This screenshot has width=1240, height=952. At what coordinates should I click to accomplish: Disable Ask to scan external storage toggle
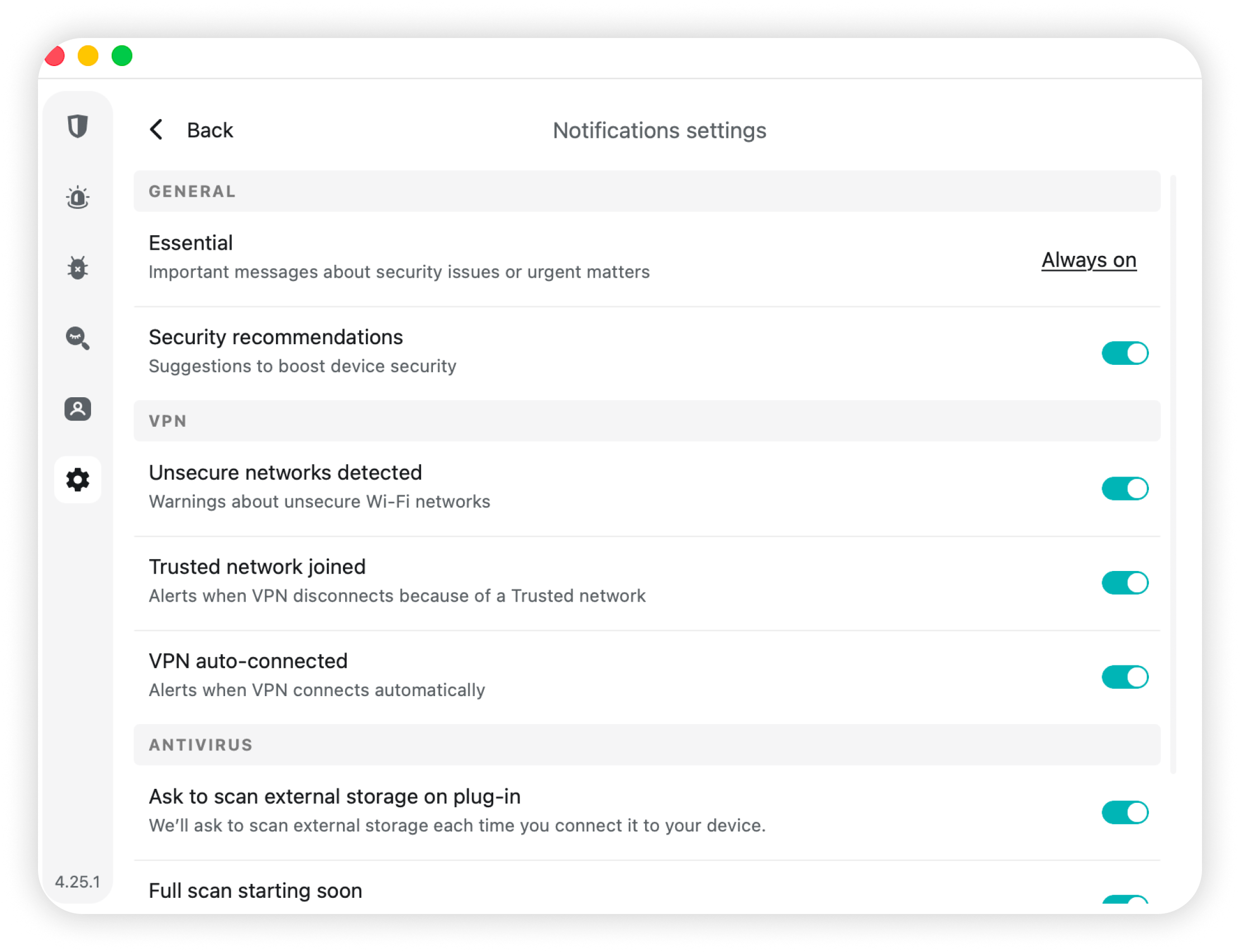coord(1124,812)
